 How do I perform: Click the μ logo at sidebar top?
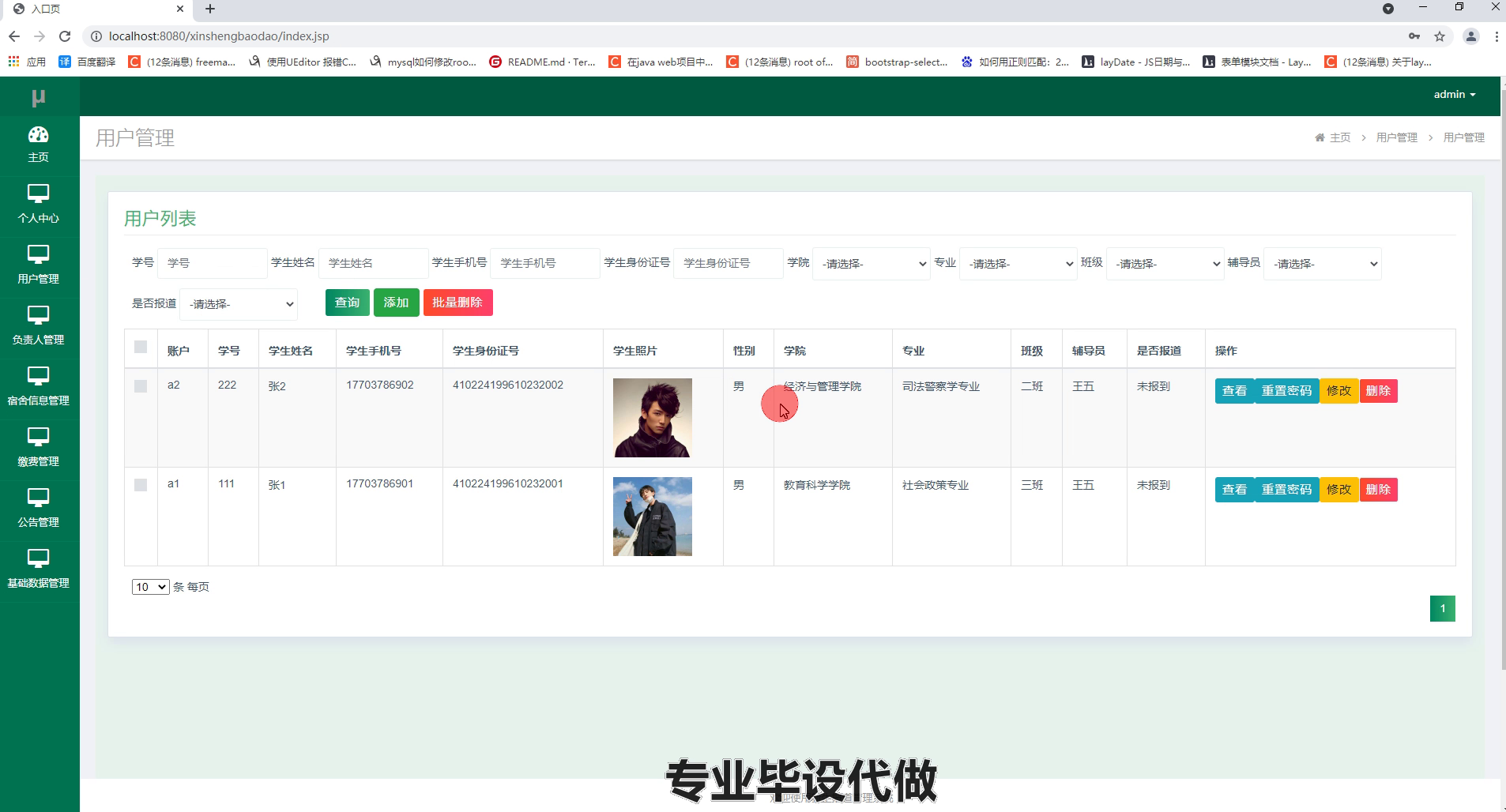(38, 97)
